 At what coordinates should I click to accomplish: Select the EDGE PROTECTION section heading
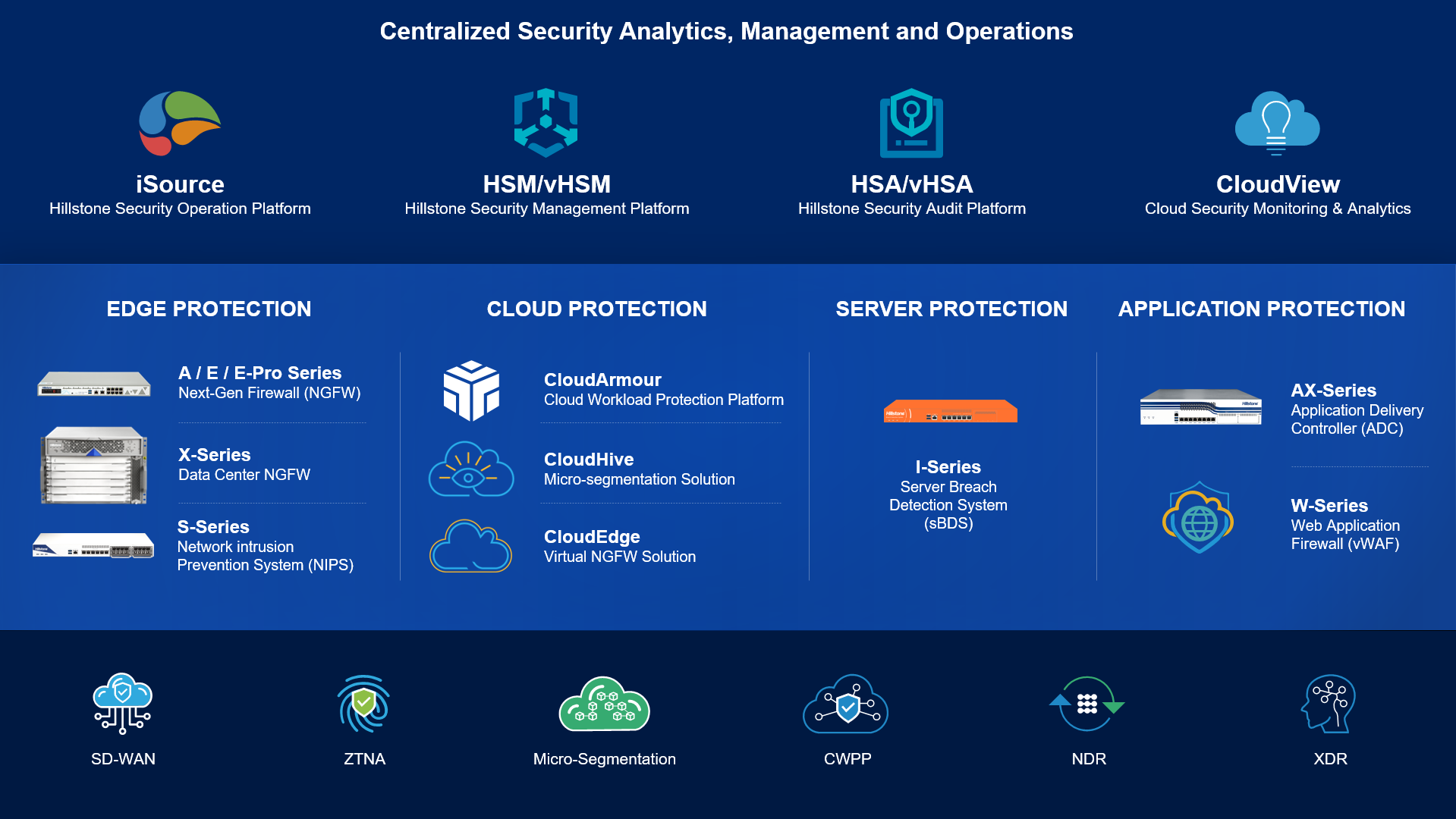[x=209, y=309]
